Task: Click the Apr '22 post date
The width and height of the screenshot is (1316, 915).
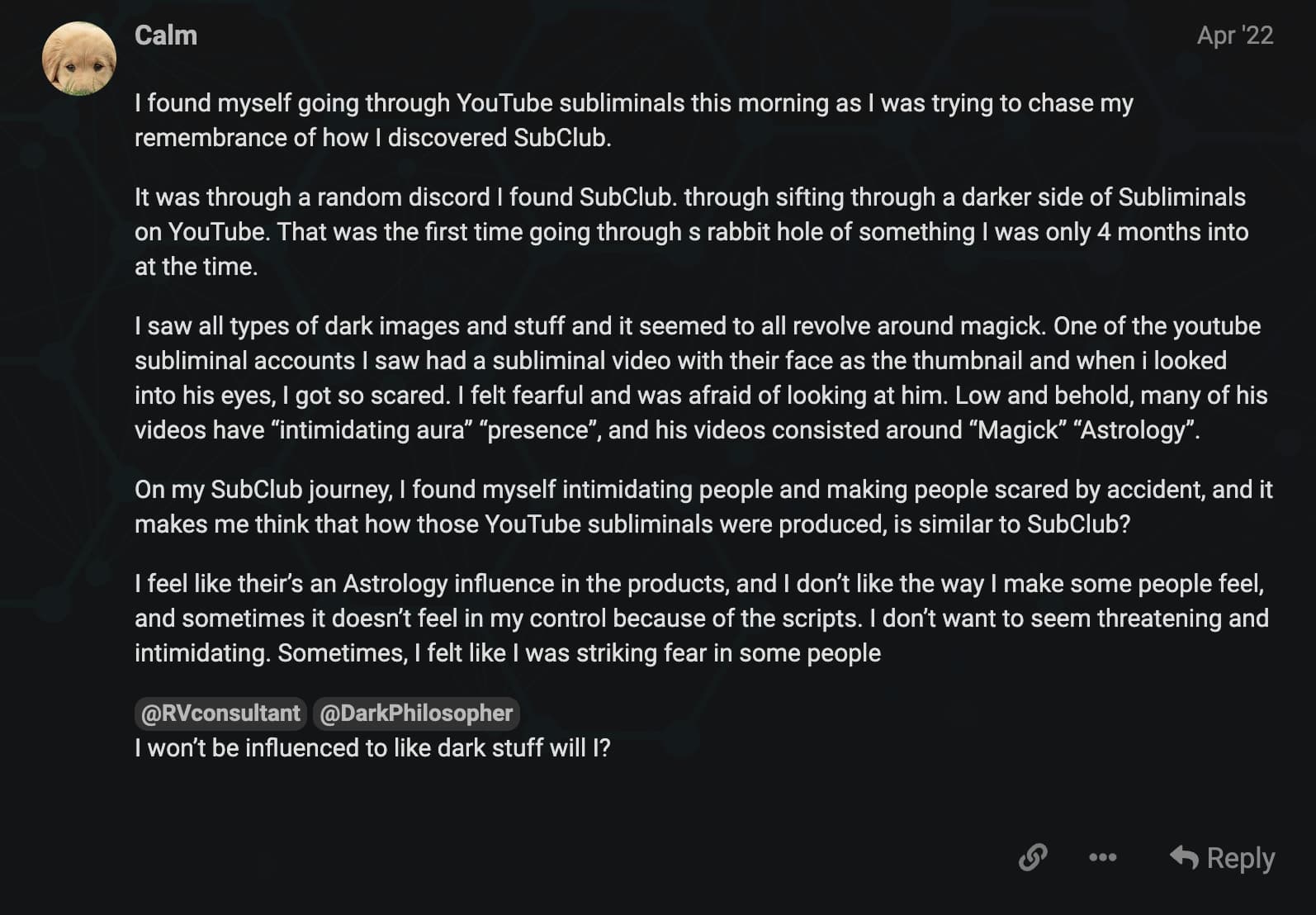Action: pos(1235,36)
